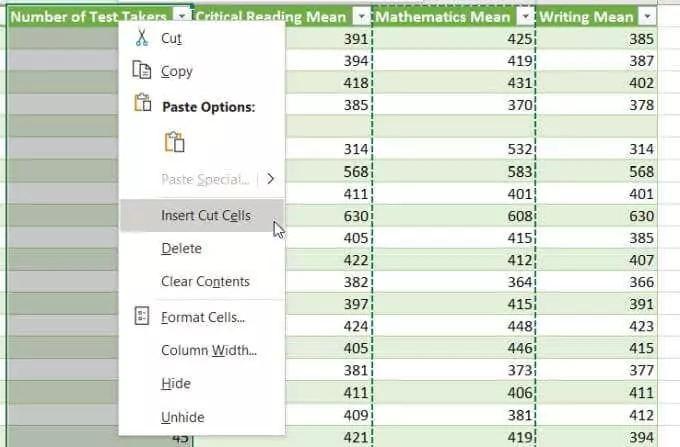Click the Mathematics Mean header
The height and width of the screenshot is (447, 680).
point(443,17)
